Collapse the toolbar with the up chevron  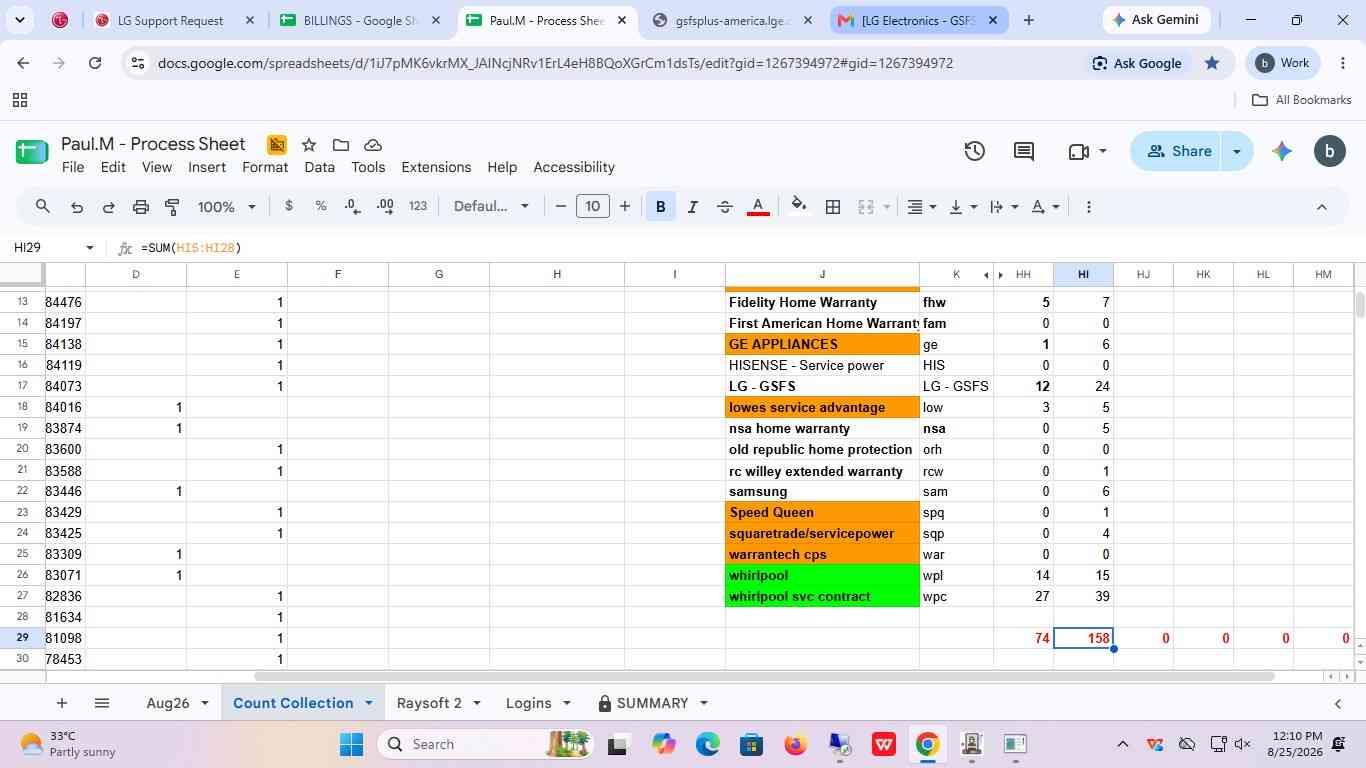(x=1321, y=207)
